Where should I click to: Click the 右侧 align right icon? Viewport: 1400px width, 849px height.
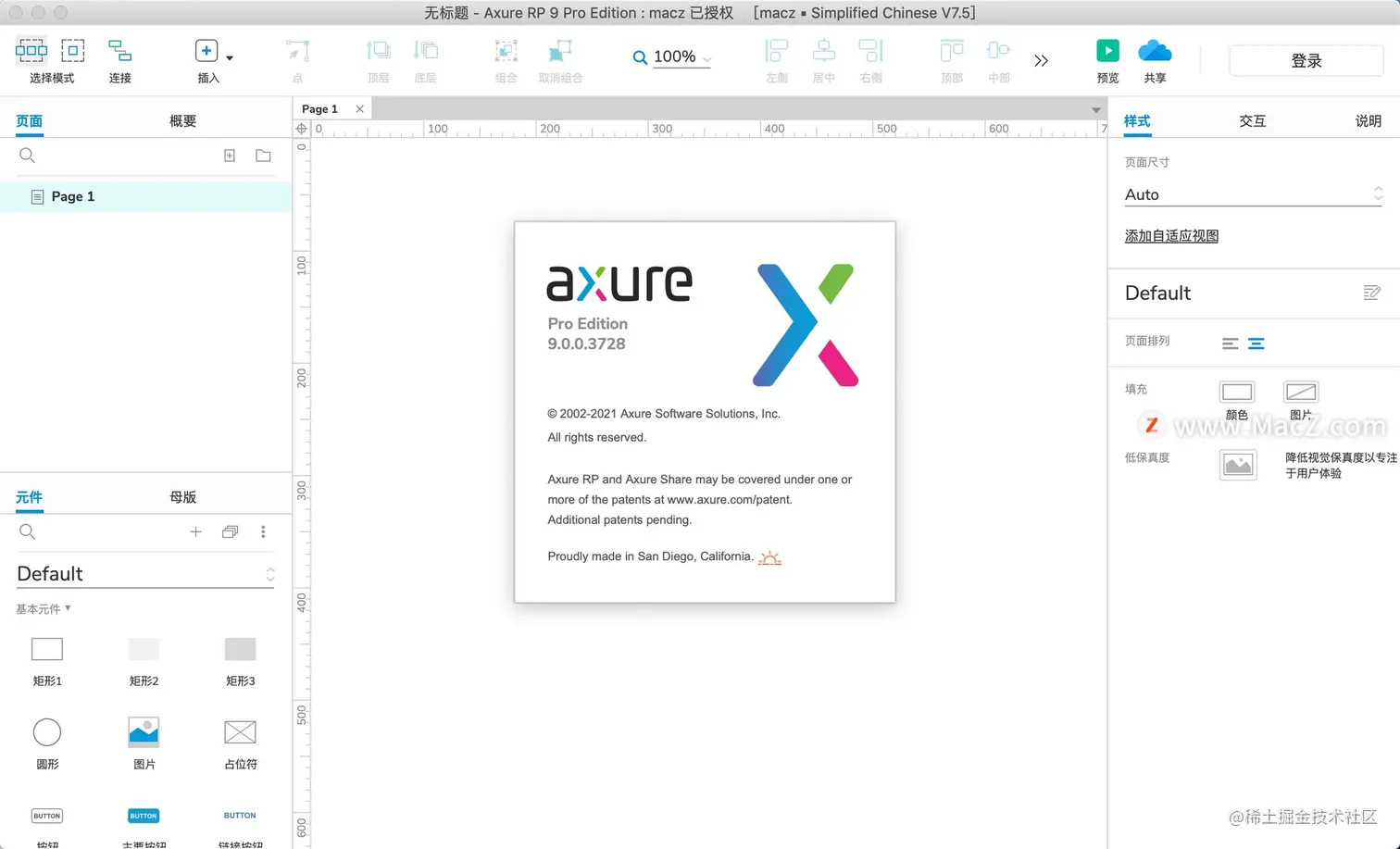870,50
